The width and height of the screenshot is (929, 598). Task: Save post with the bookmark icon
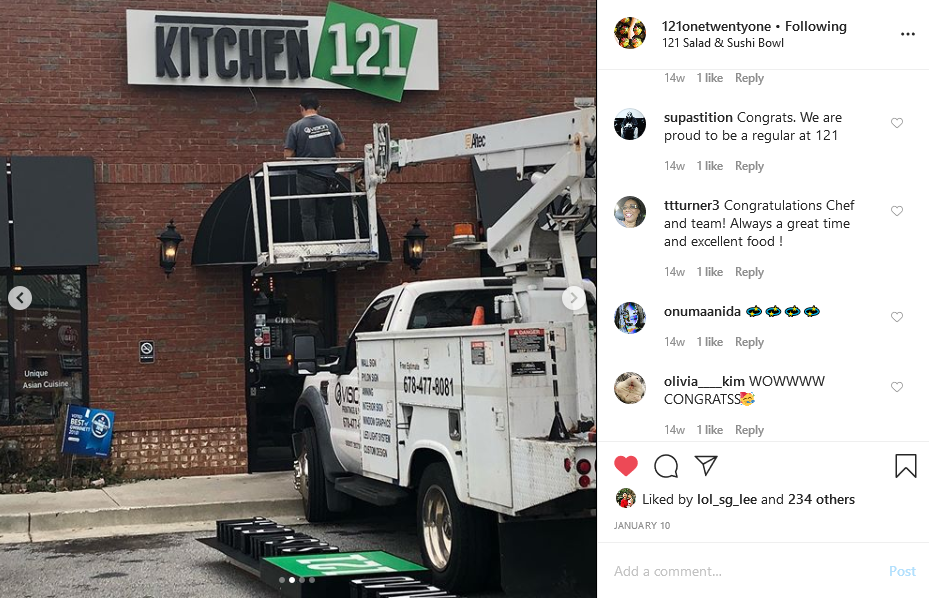coord(905,466)
